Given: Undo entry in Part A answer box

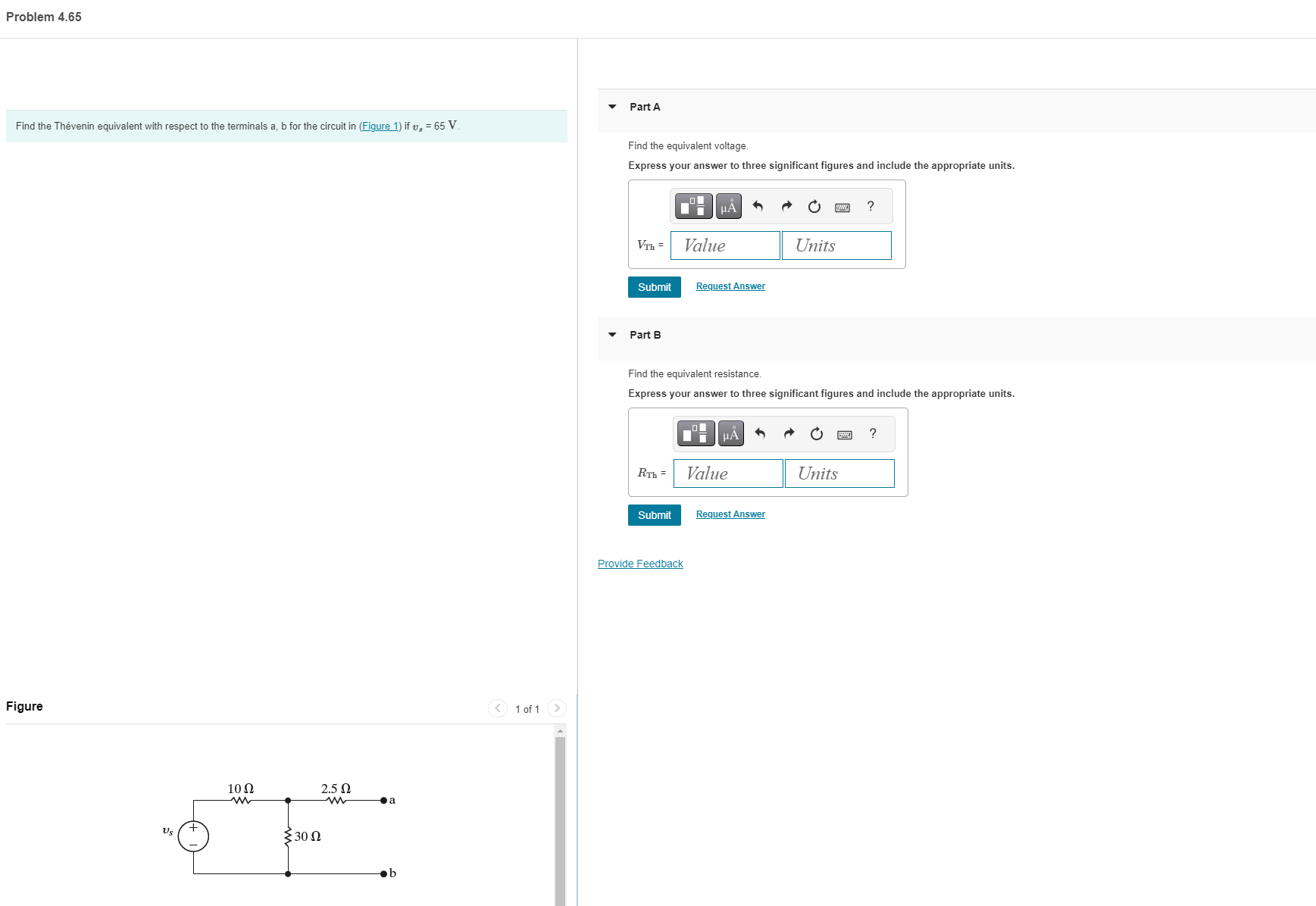Looking at the screenshot, I should click(x=758, y=206).
